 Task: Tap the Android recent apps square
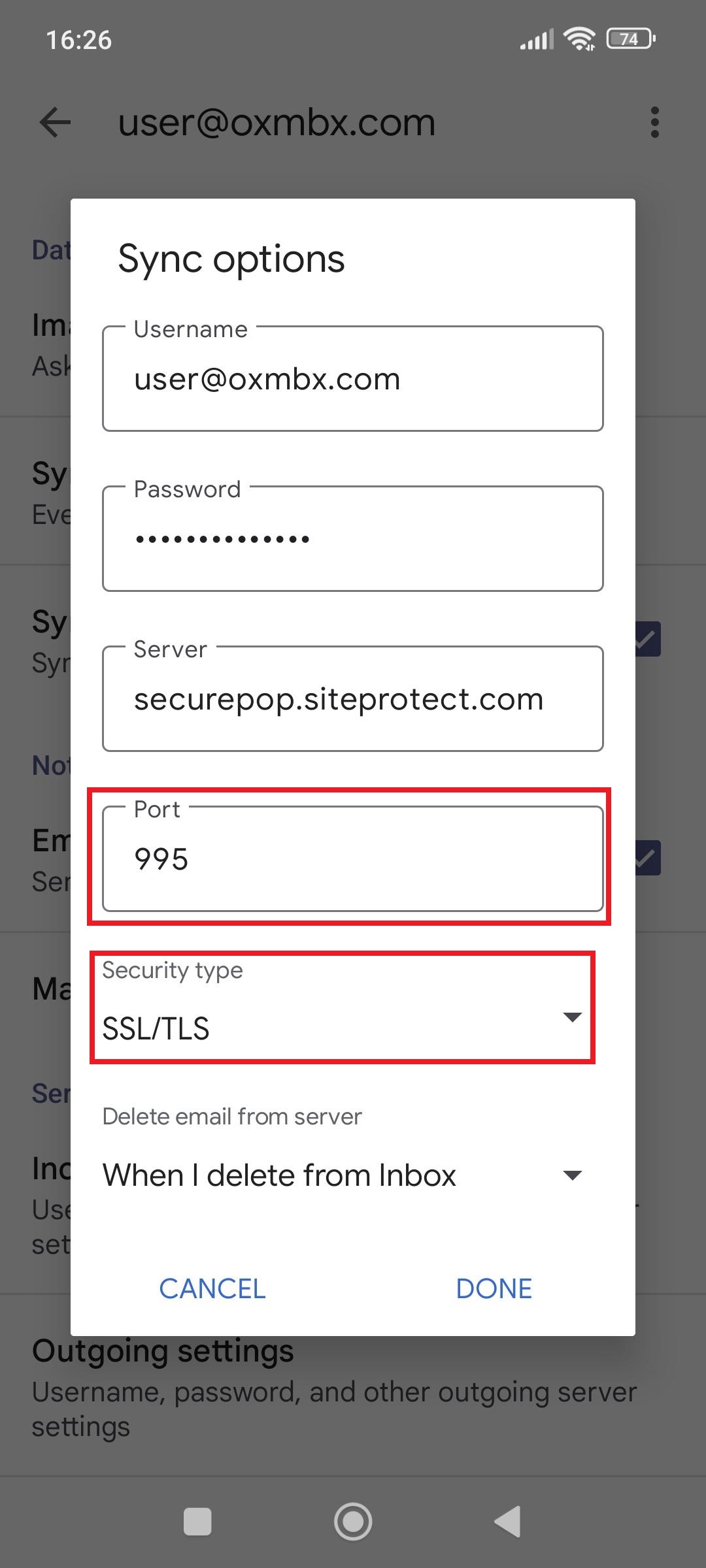click(x=197, y=1522)
